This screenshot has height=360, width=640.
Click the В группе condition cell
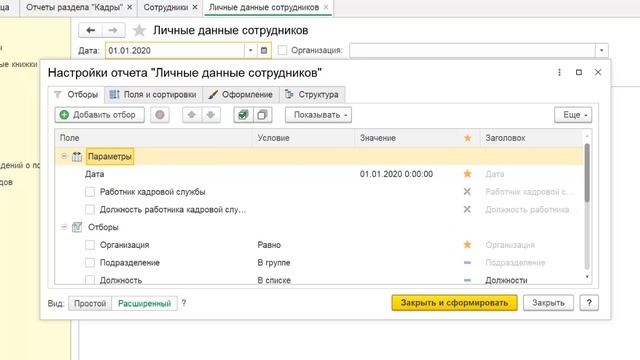point(274,262)
